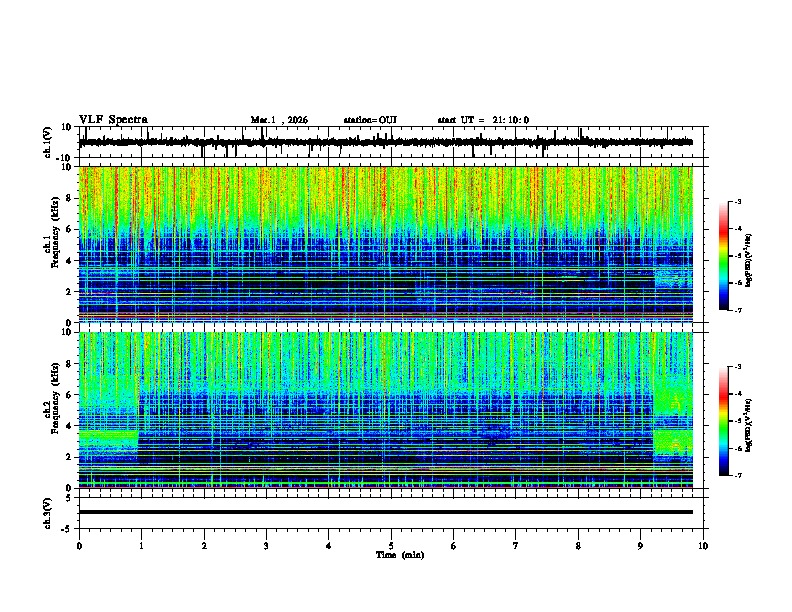Click time-axis tick label "10"

[x=703, y=546]
